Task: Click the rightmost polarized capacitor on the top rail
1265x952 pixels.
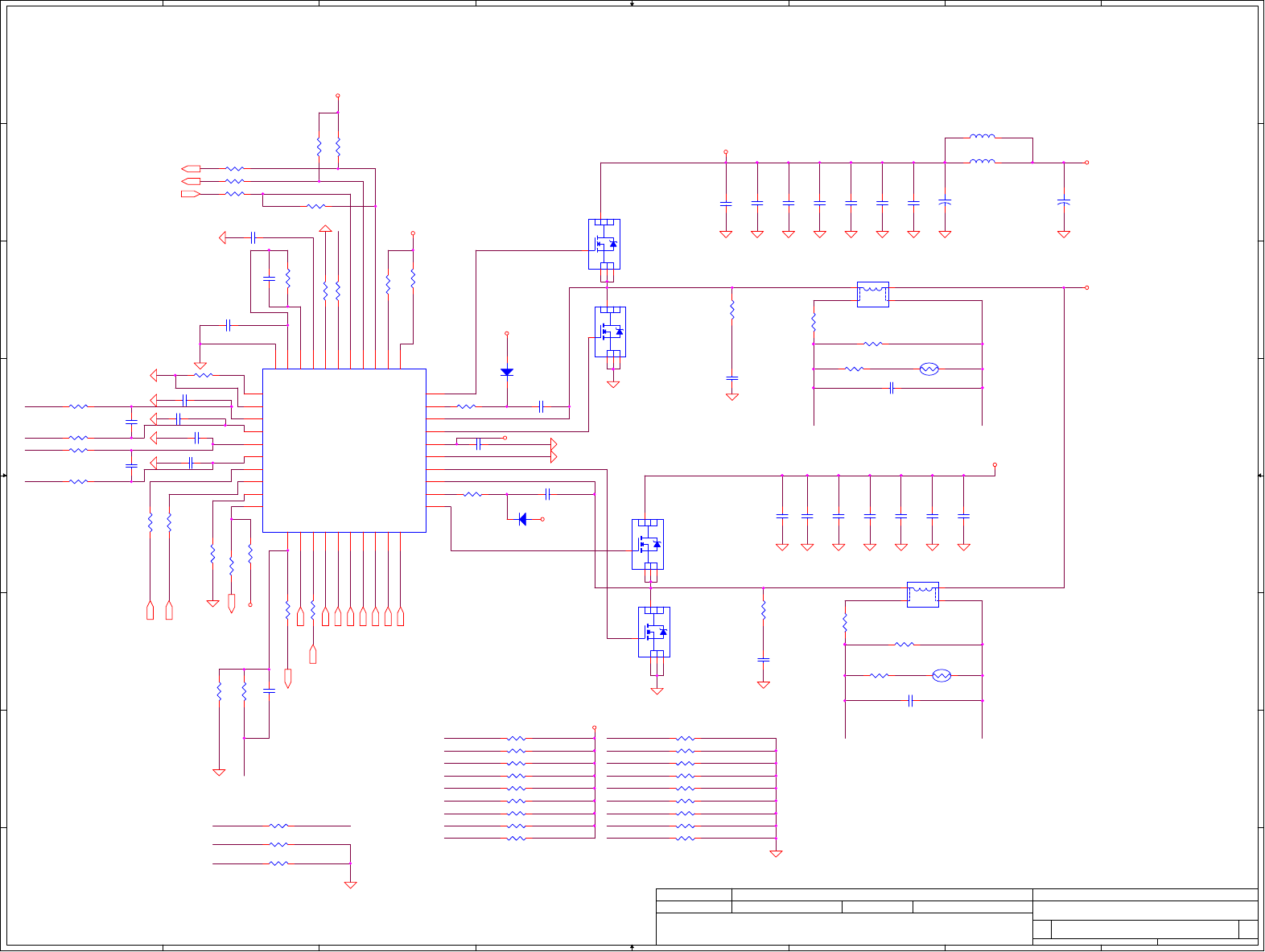Action: tap(1064, 201)
